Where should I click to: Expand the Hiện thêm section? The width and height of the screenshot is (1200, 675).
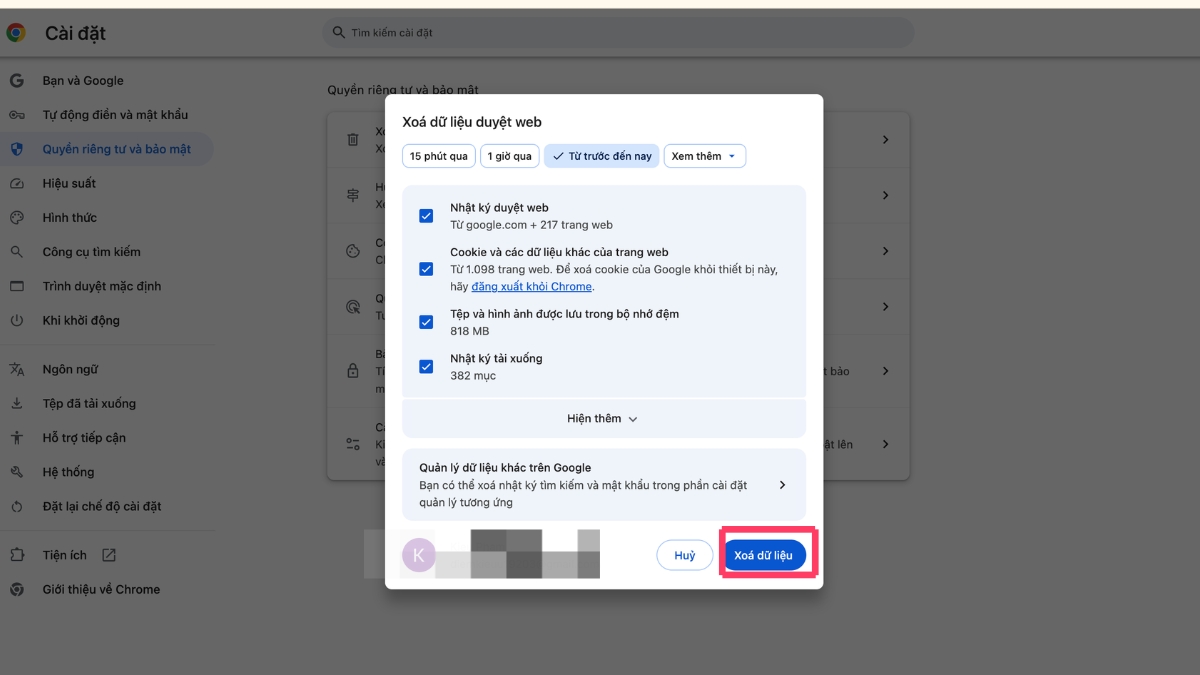coord(603,419)
